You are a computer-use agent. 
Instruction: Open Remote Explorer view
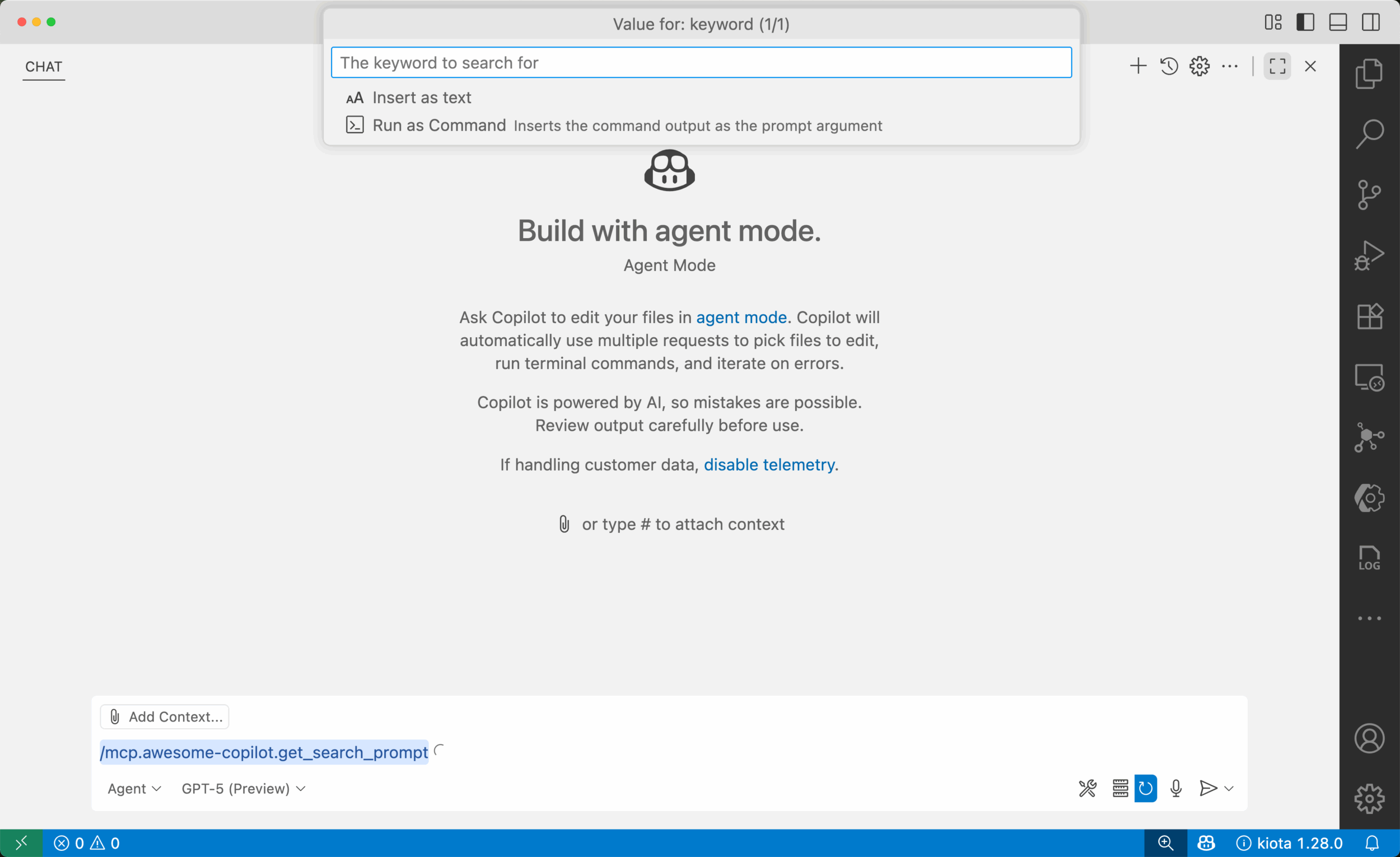(x=1369, y=378)
